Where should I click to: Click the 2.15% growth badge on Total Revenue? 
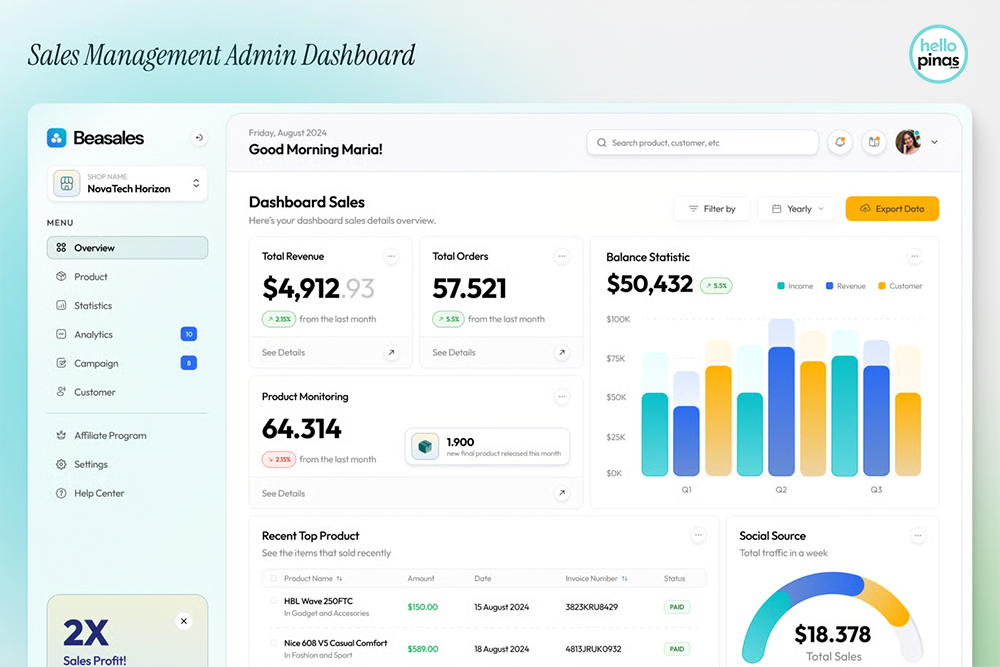point(279,319)
